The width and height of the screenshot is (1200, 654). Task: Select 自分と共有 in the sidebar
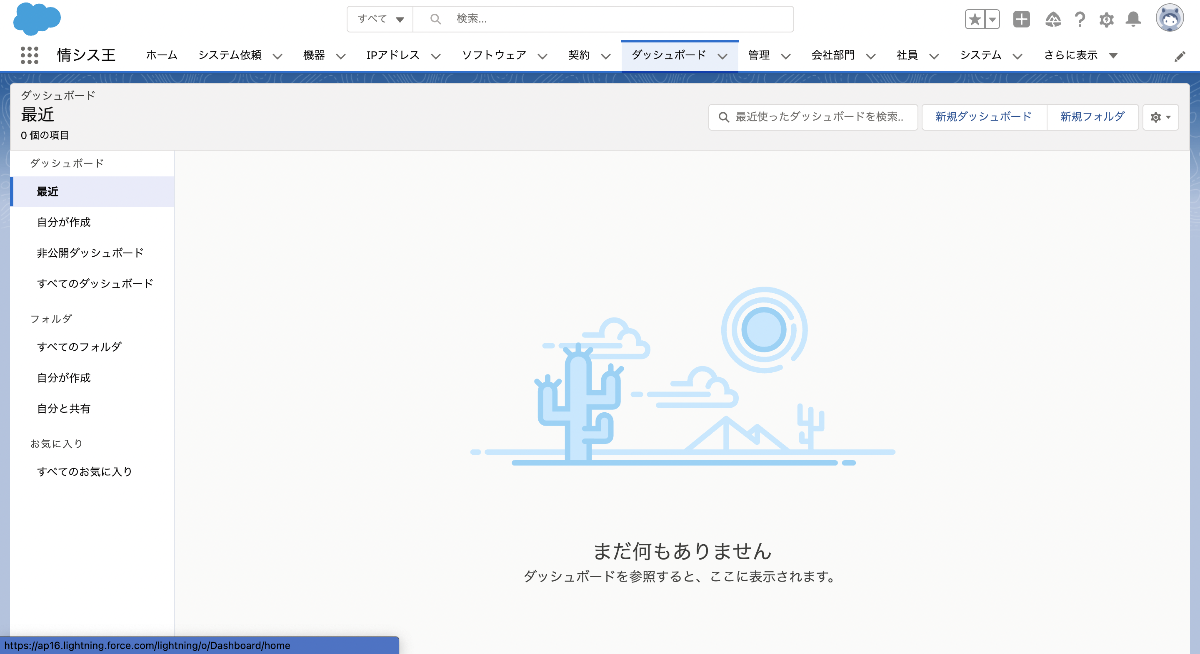point(92,409)
